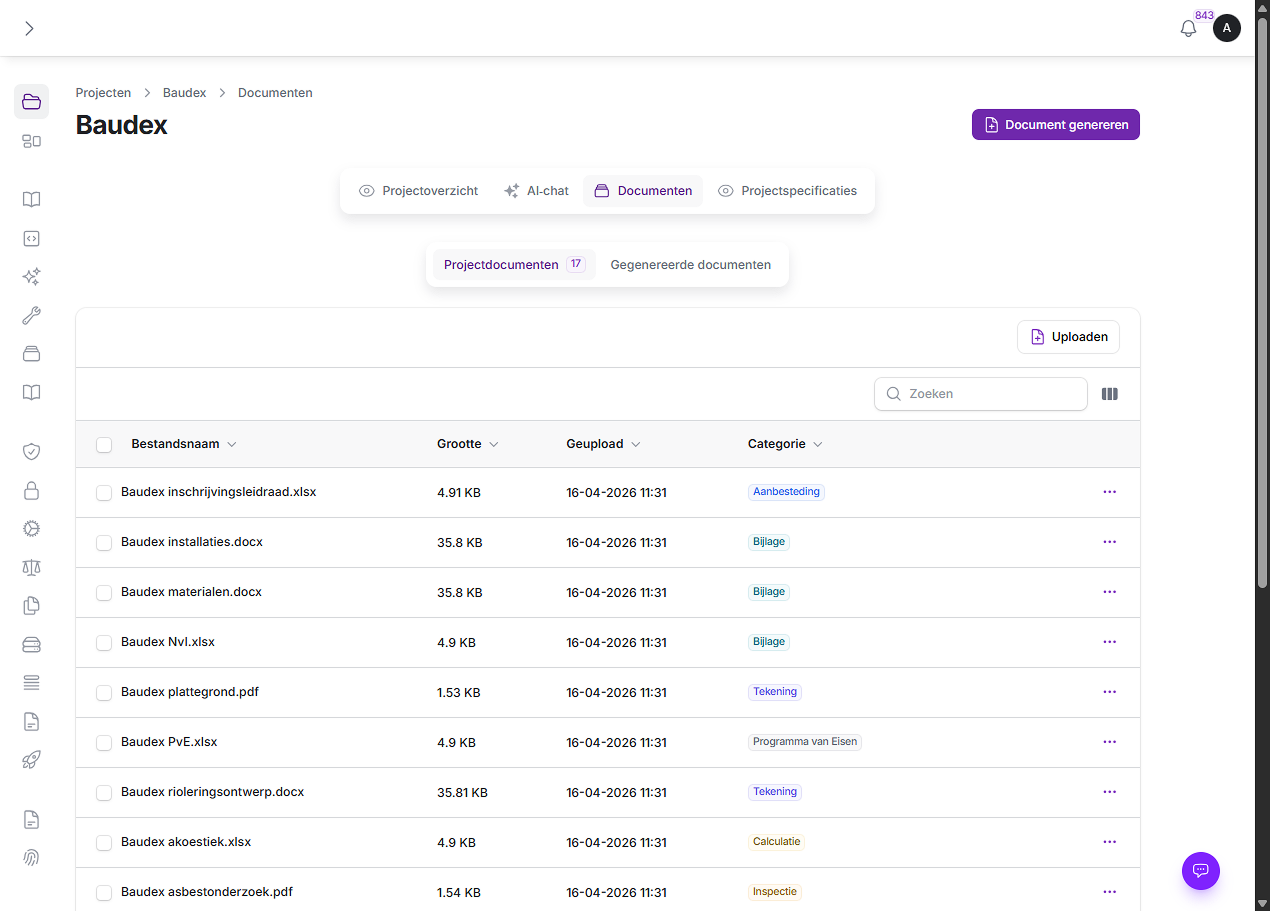Expand the collapsed sidebar with the chevron
This screenshot has height=911, width=1270.
coord(29,28)
